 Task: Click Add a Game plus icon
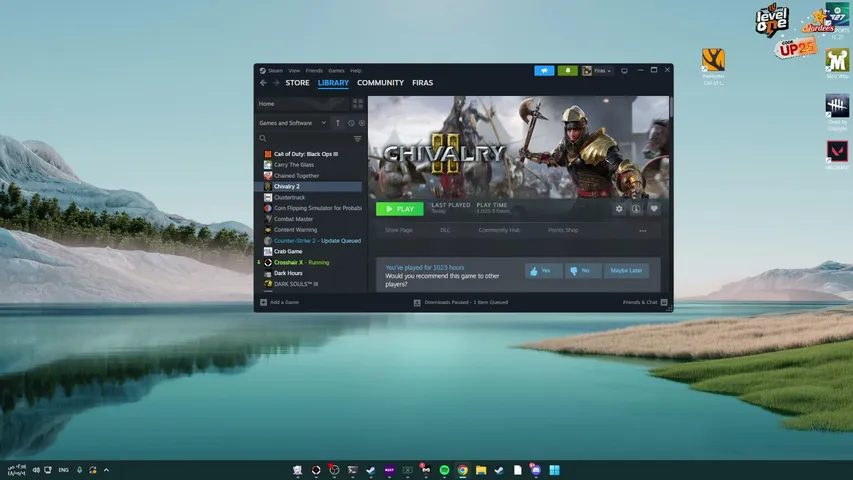pyautogui.click(x=263, y=303)
